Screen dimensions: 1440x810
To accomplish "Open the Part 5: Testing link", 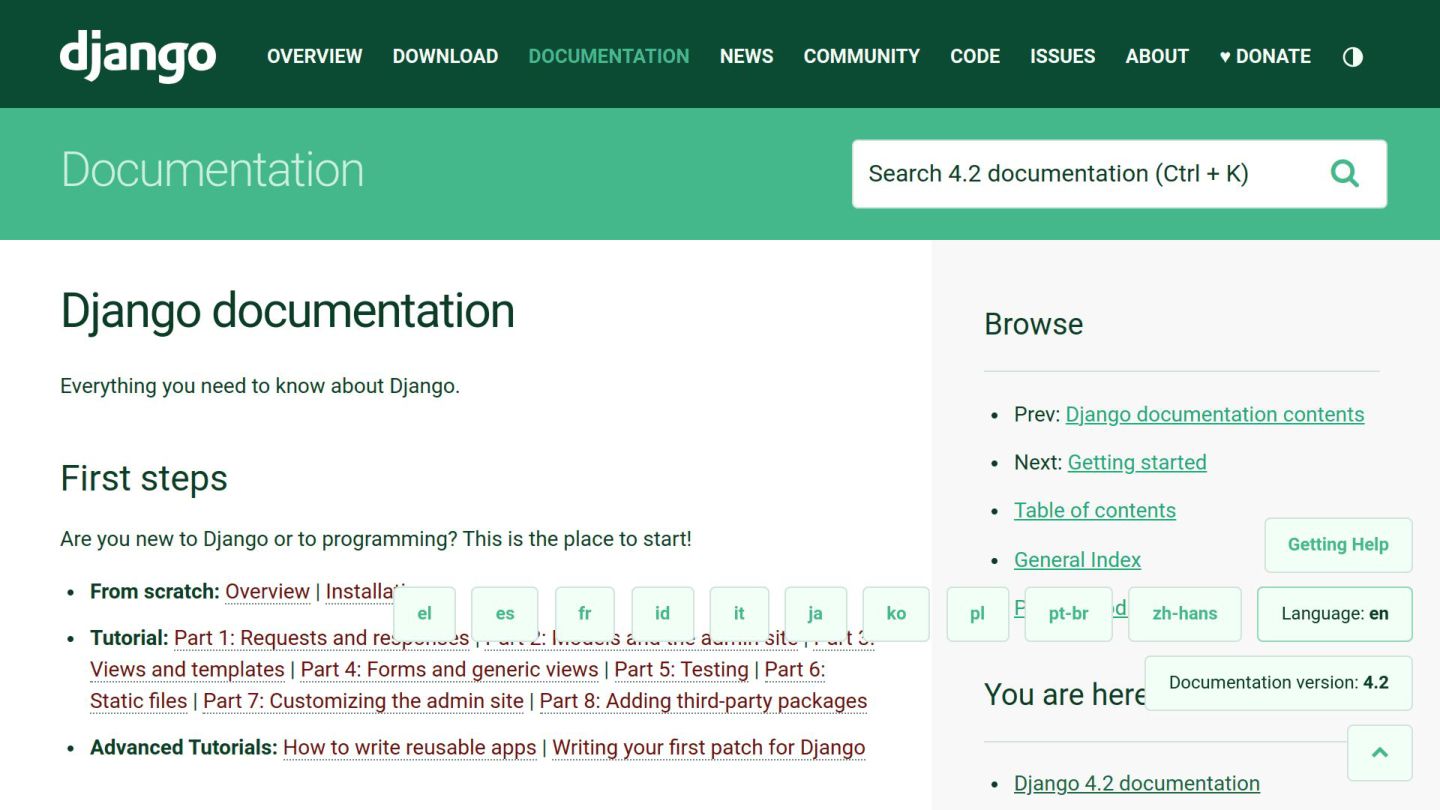I will [x=681, y=669].
